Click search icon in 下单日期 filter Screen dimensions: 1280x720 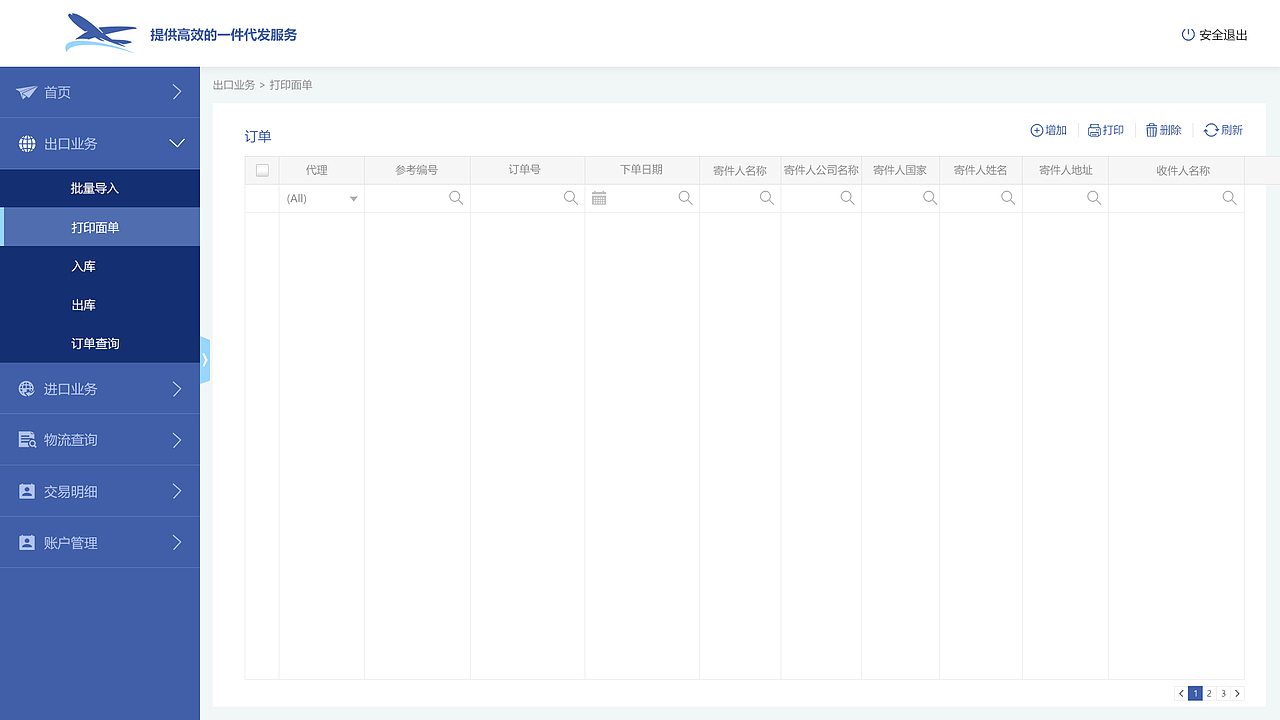[x=686, y=198]
